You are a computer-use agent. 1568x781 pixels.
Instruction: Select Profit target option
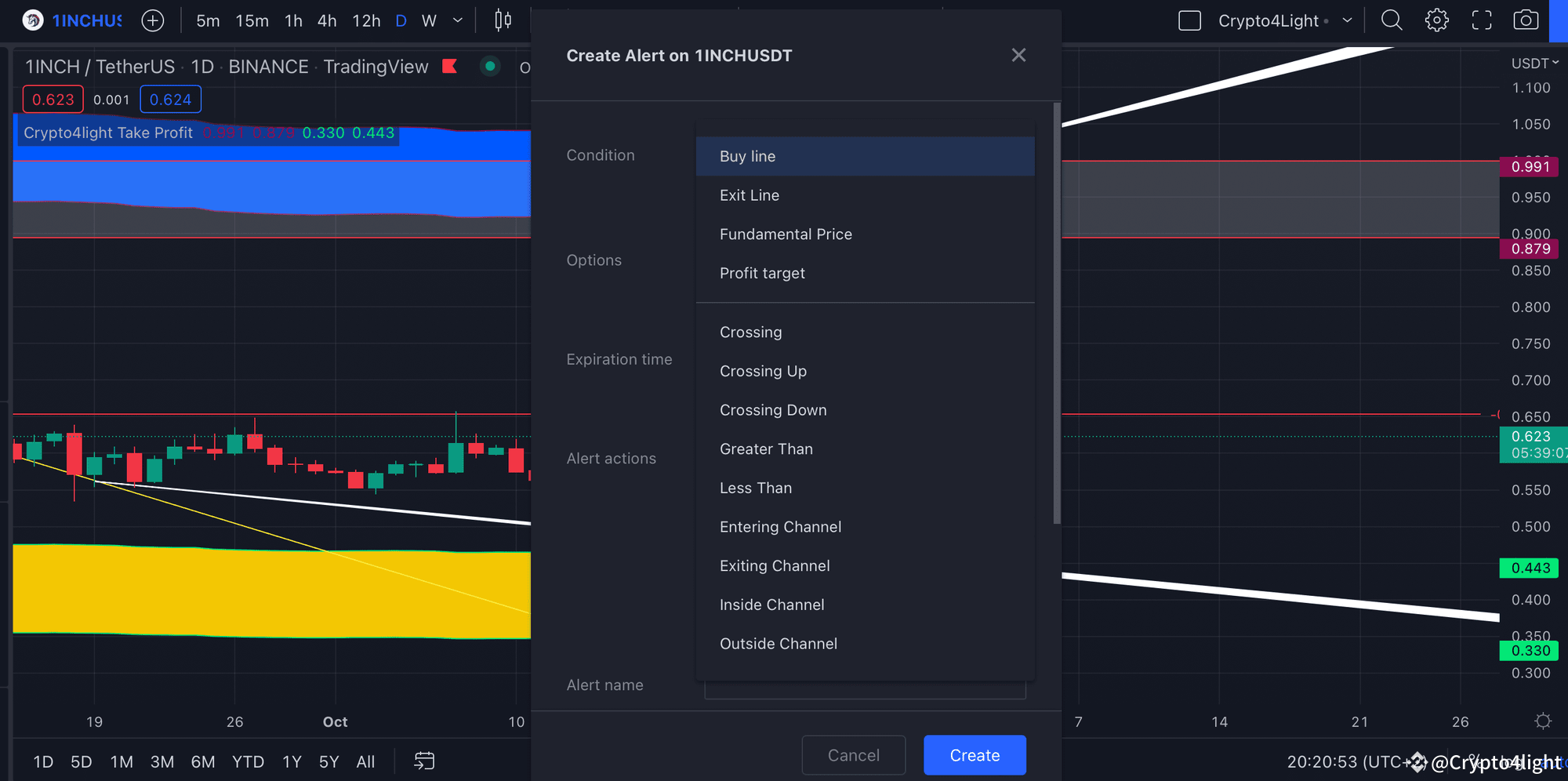click(x=865, y=273)
